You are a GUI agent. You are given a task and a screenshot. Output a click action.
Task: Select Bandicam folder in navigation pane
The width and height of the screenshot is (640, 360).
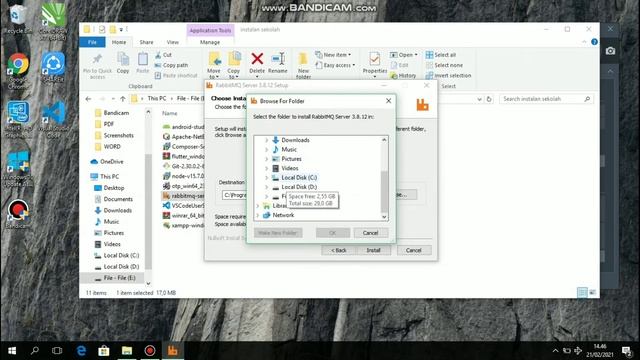(x=116, y=113)
